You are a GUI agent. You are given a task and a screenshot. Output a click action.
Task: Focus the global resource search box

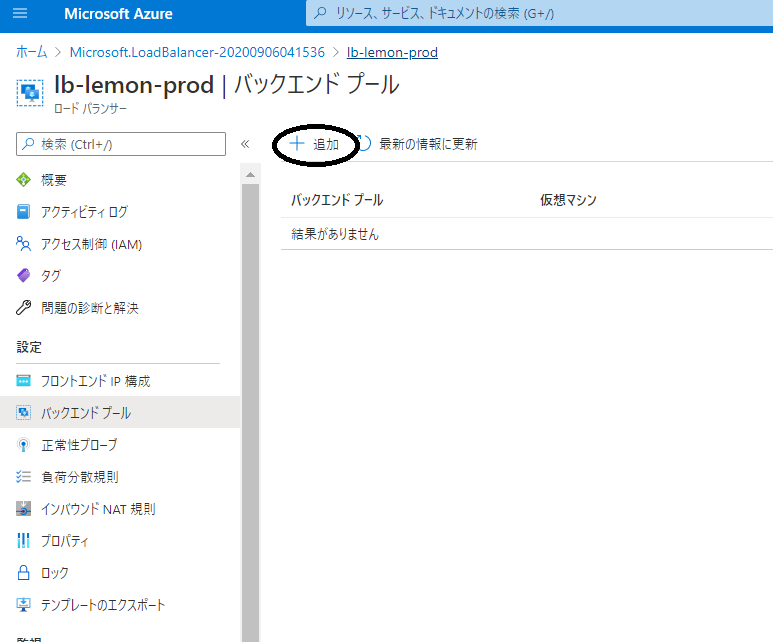click(x=539, y=13)
